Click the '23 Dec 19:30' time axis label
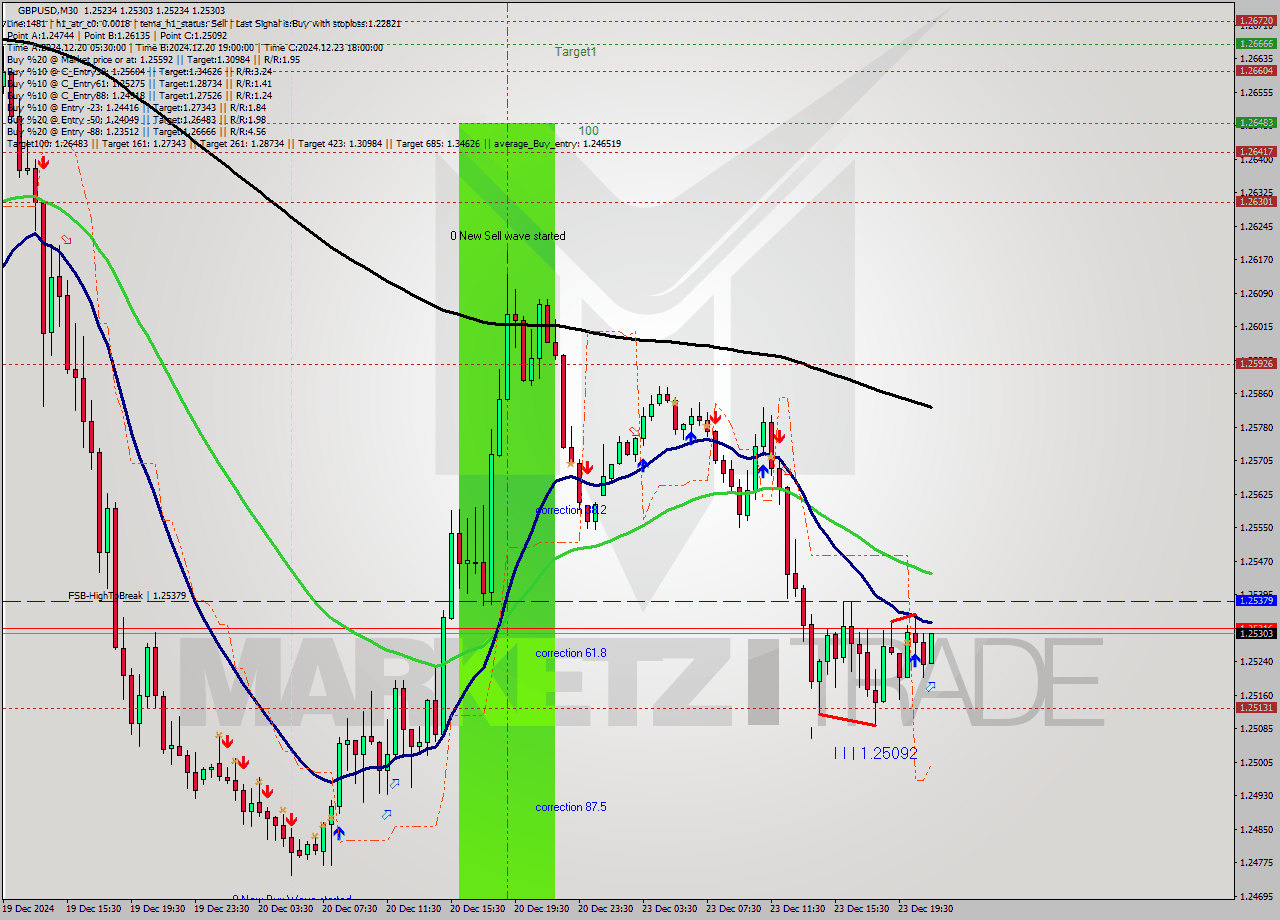Image resolution: width=1280 pixels, height=920 pixels. coord(925,909)
